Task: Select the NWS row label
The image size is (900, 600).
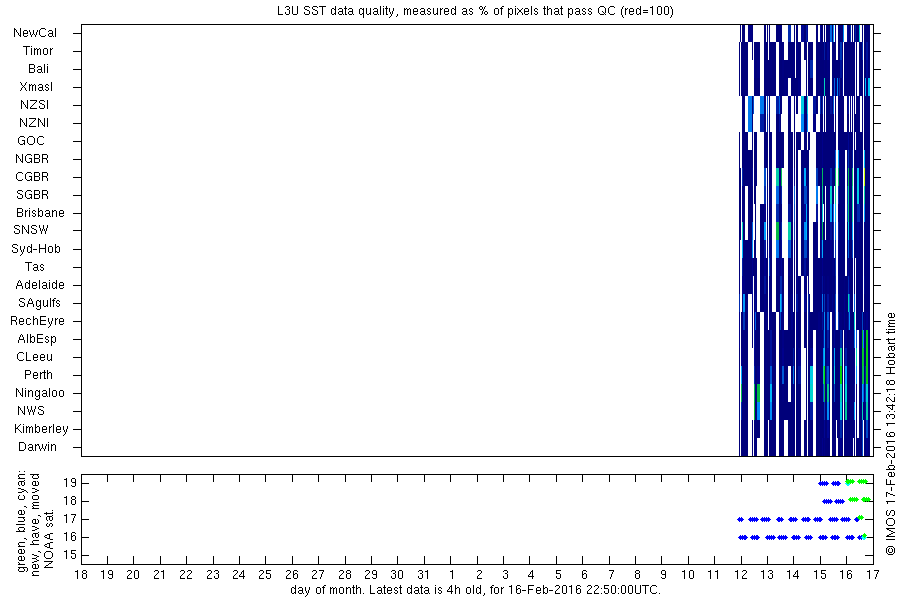Action: click(x=31, y=411)
